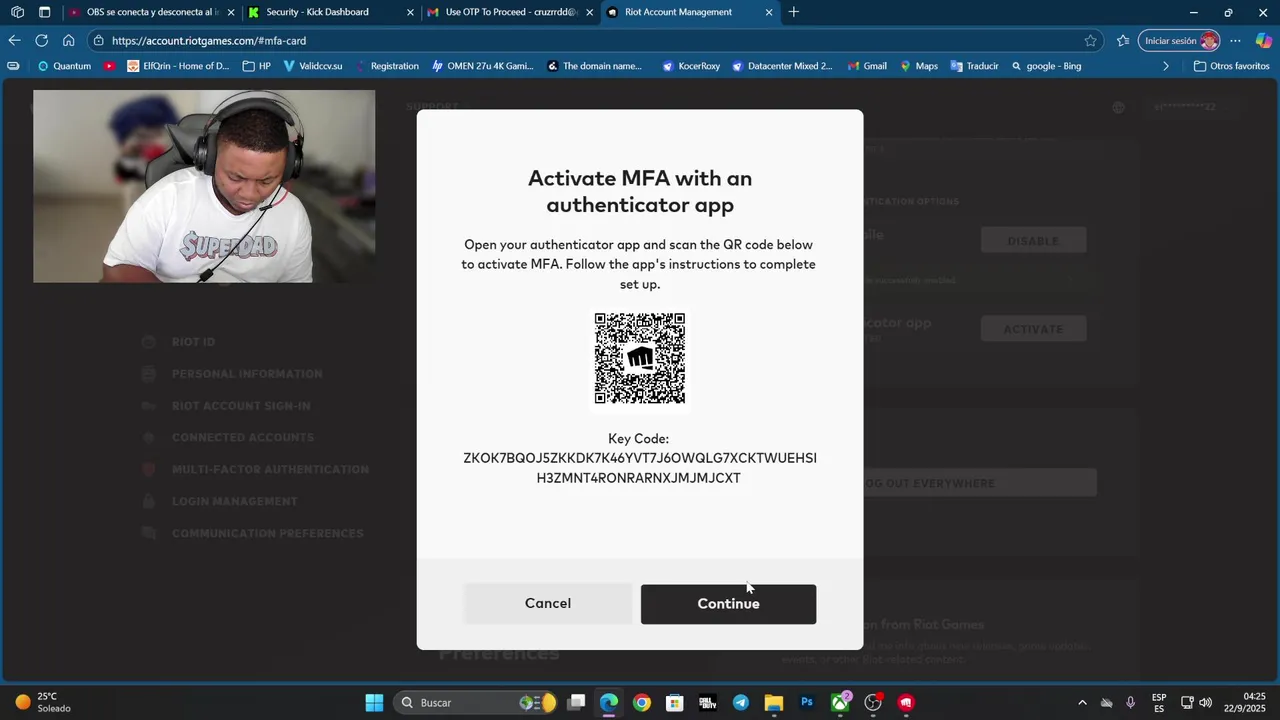
Task: Add page to favorites with star icon
Action: tap(1090, 41)
